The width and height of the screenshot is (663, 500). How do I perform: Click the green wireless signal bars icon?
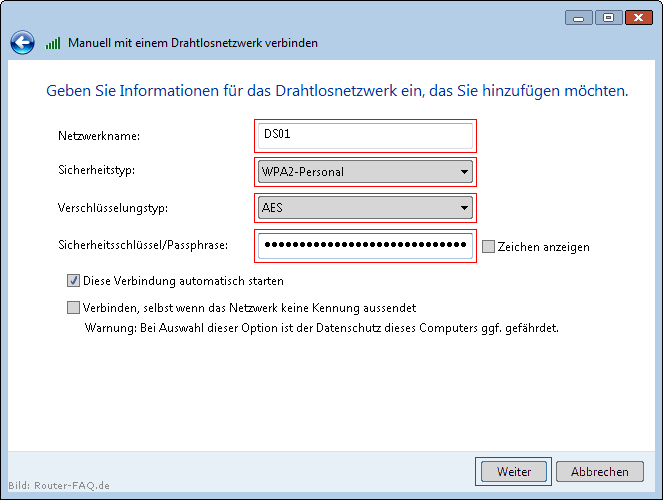click(53, 43)
